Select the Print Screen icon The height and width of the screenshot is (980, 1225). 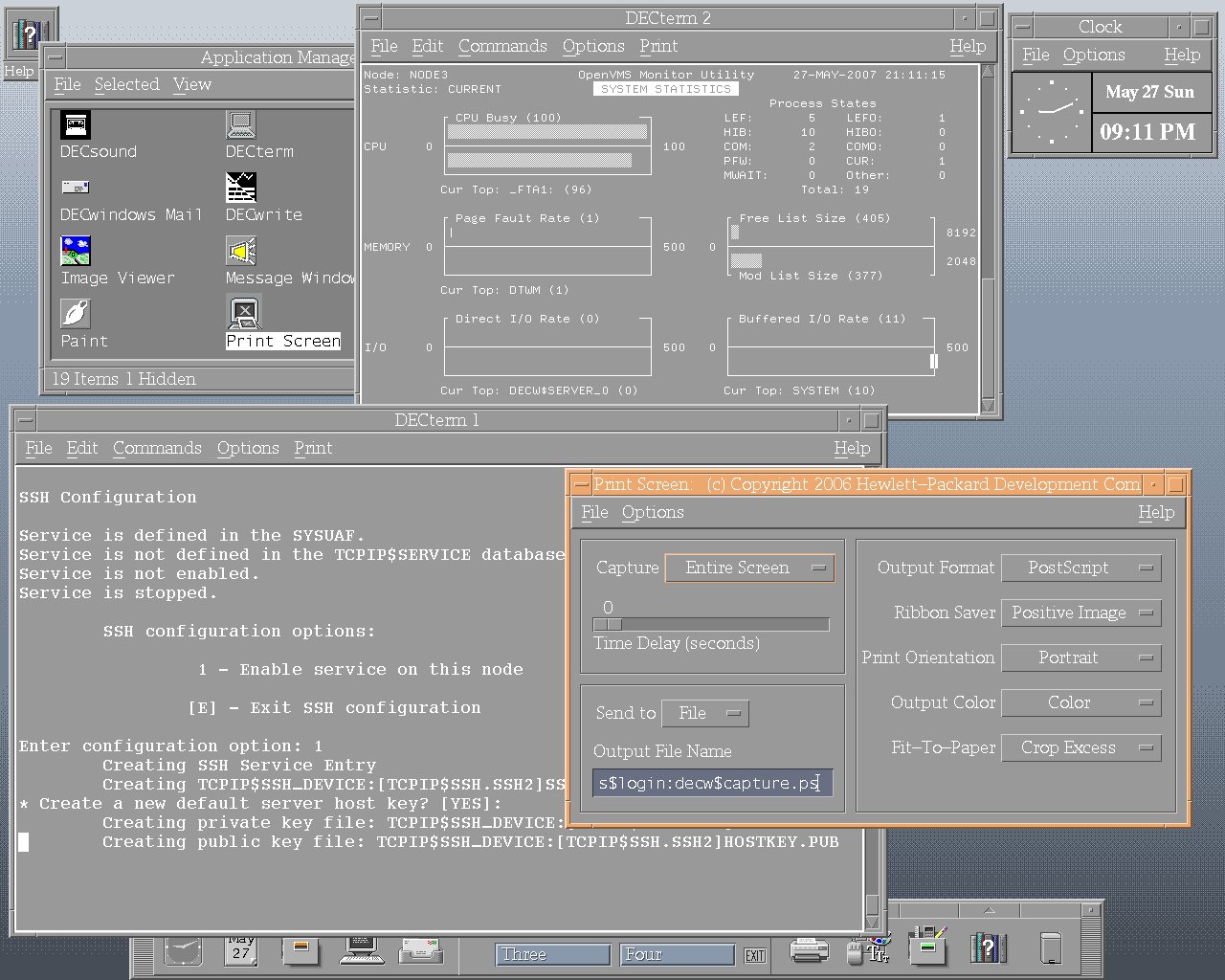(x=244, y=313)
